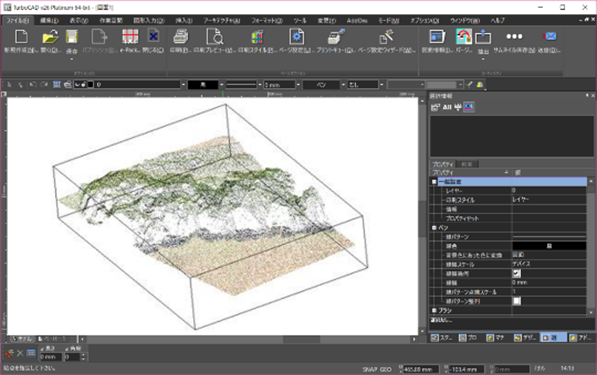Image resolution: width=597 pixels, height=375 pixels.
Task: Click the colorful print style icon
Action: tap(257, 37)
